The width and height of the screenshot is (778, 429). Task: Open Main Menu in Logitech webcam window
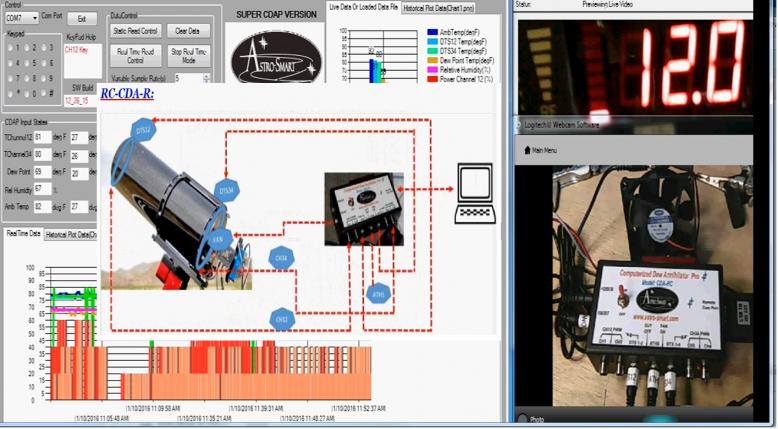click(x=540, y=150)
